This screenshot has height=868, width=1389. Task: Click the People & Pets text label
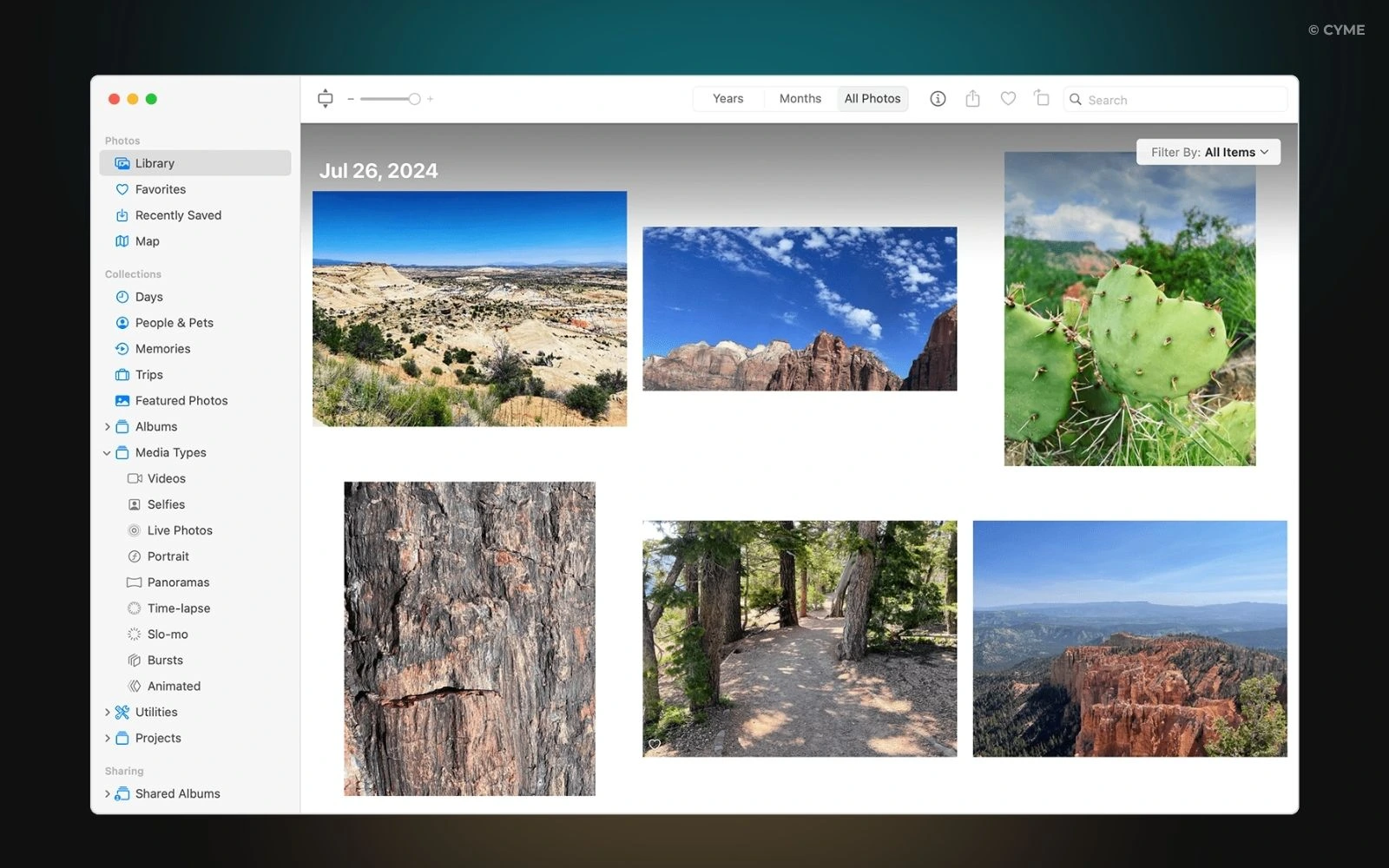(174, 323)
